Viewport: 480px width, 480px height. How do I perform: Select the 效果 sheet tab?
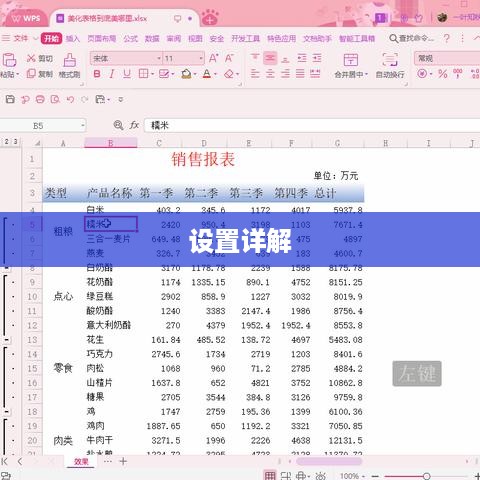coord(81,462)
